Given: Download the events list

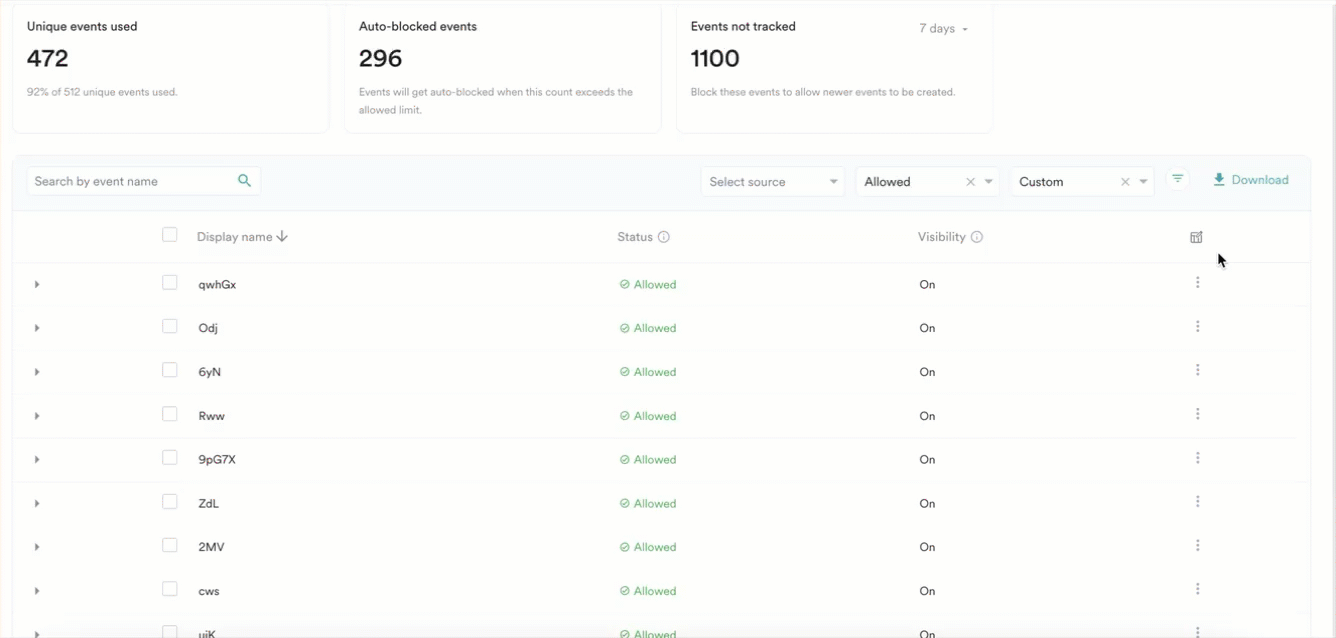Looking at the screenshot, I should point(1250,180).
